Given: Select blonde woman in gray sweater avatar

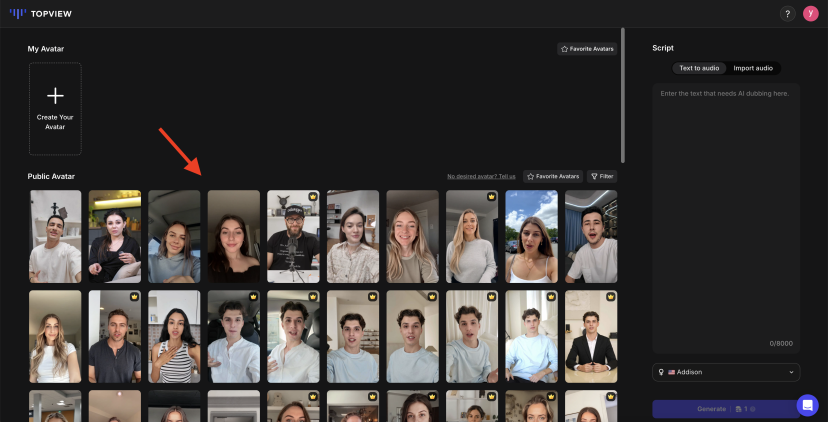Looking at the screenshot, I should 472,237.
